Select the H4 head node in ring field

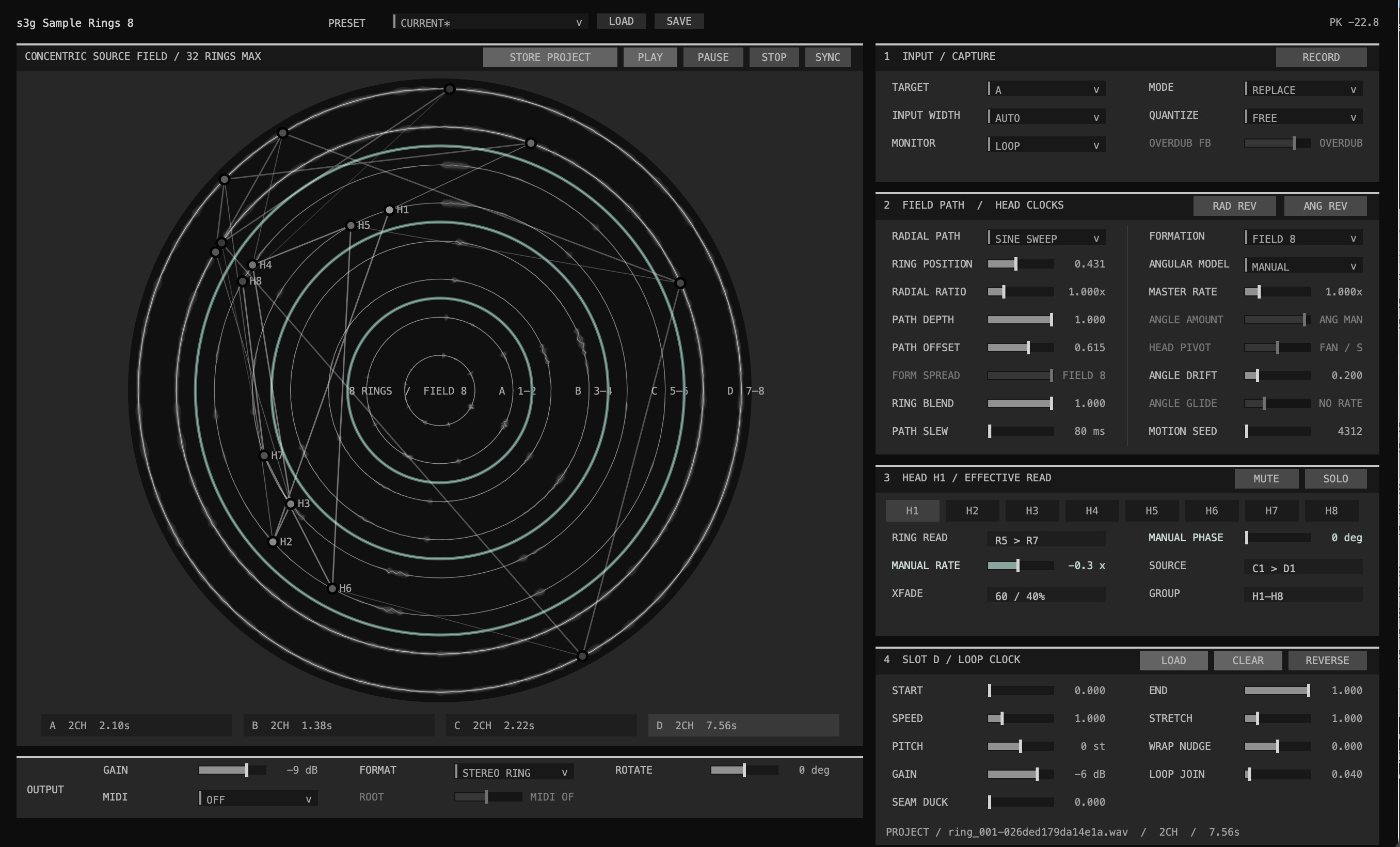[252, 265]
